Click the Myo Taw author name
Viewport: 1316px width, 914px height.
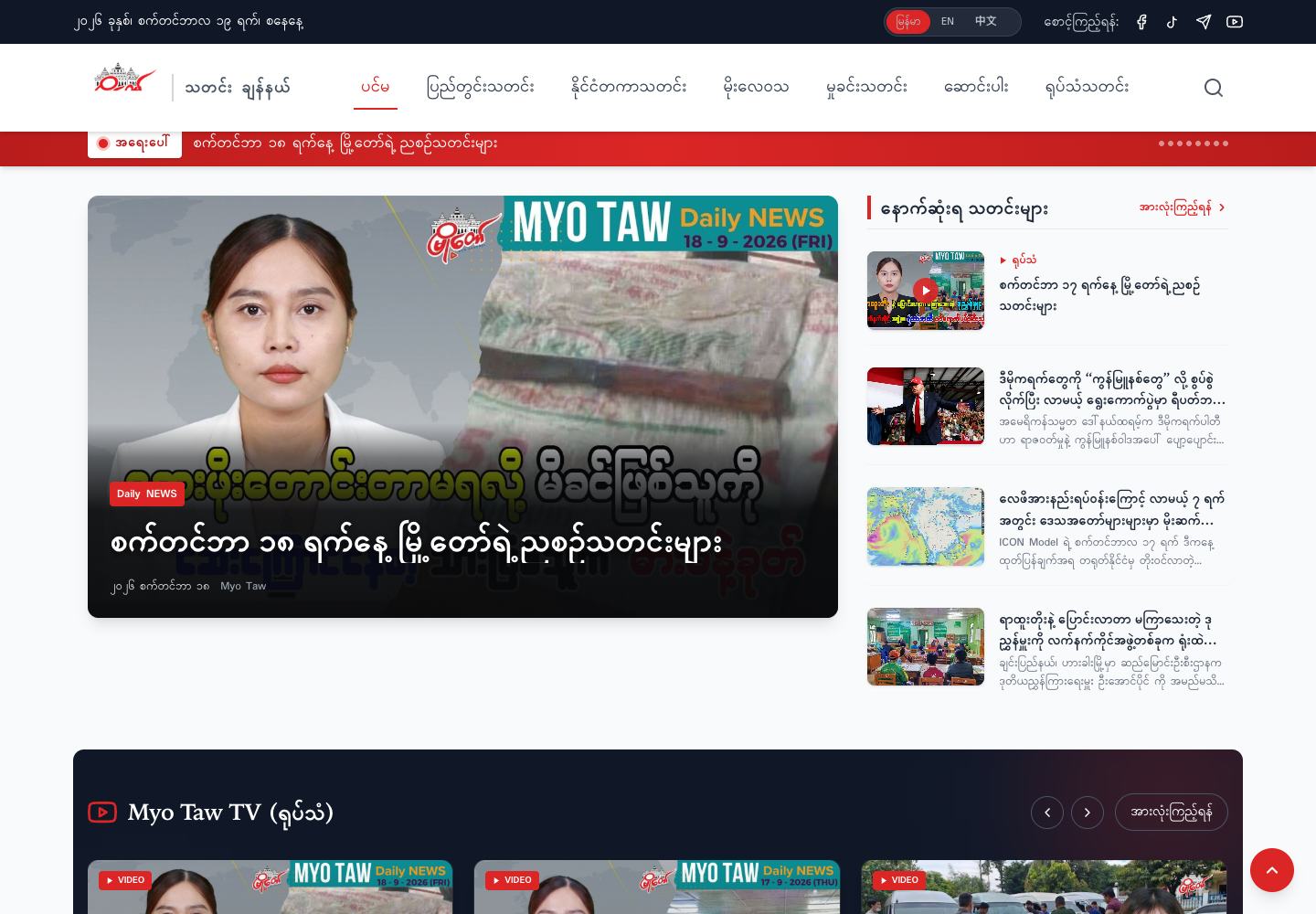point(243,587)
